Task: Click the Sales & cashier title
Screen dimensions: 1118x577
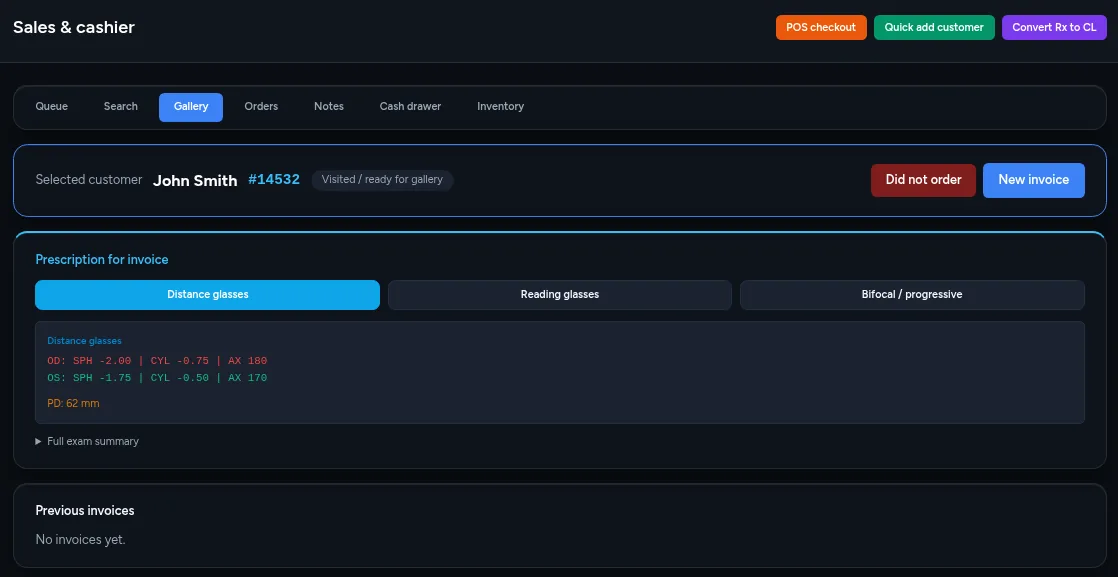Action: tap(74, 28)
